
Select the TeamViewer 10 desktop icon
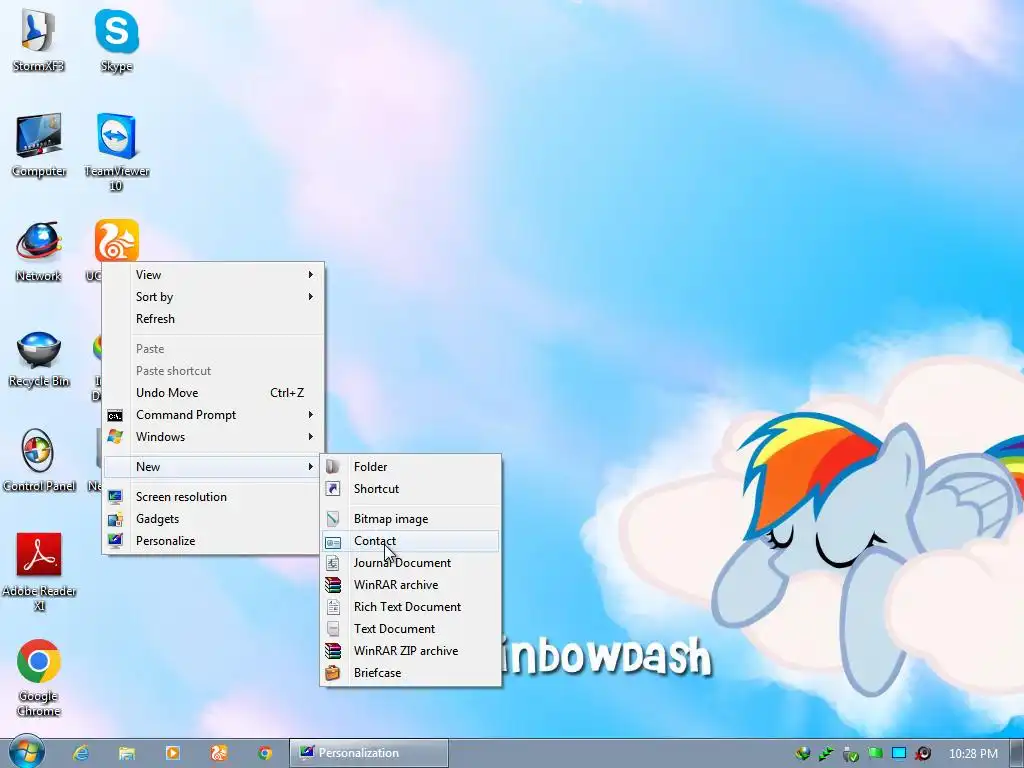point(116,152)
